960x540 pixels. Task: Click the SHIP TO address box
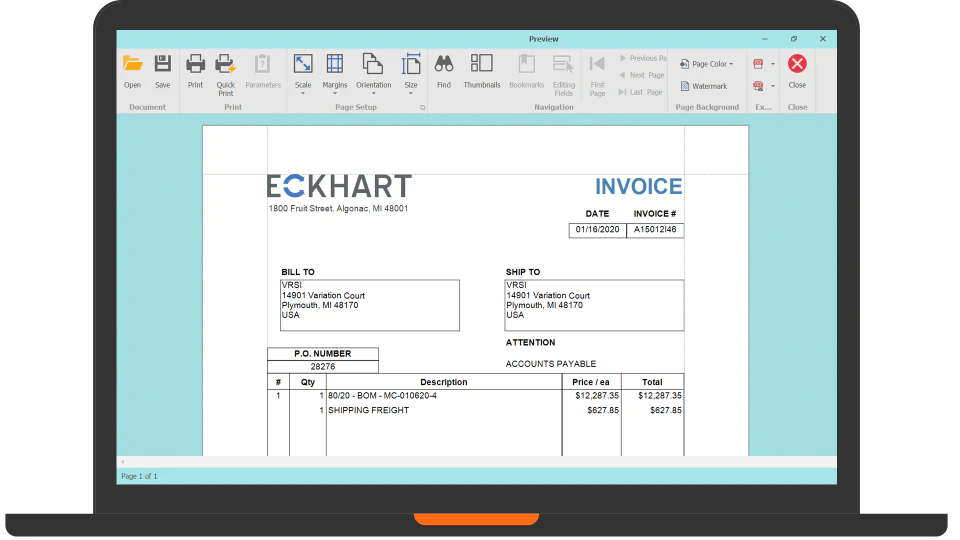[x=594, y=306]
